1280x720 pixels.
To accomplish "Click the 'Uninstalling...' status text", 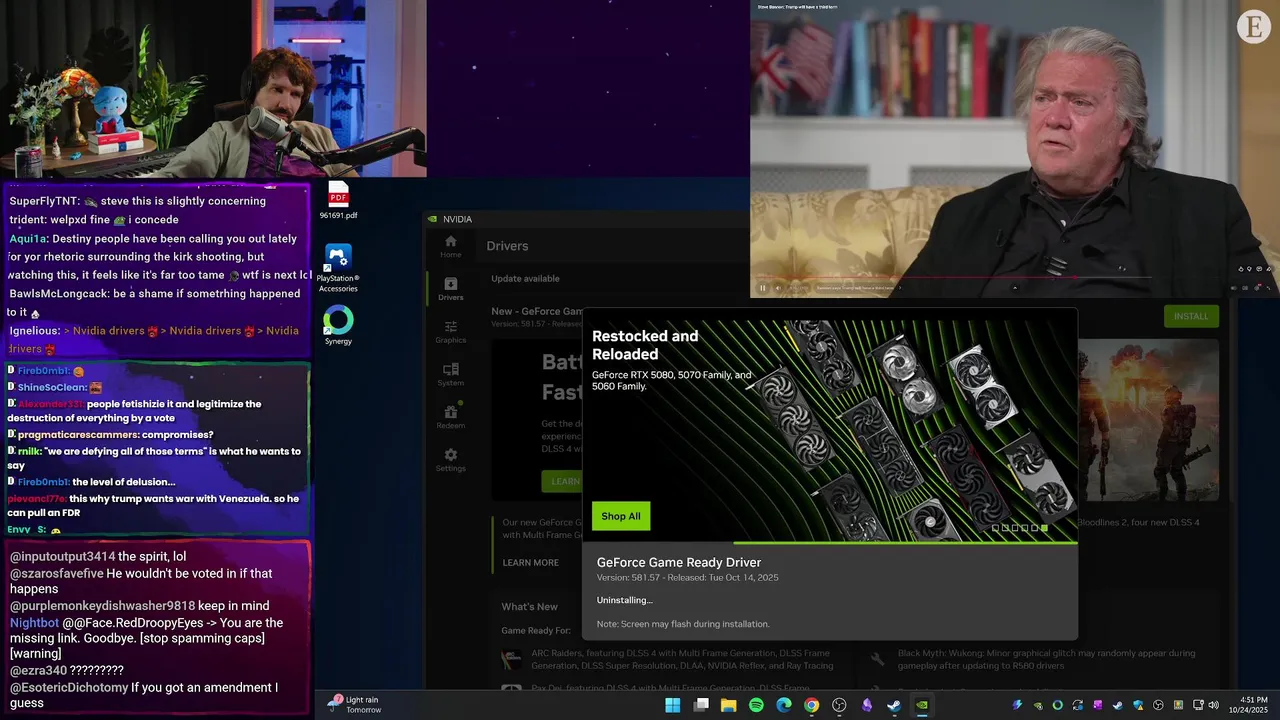I will tap(625, 600).
